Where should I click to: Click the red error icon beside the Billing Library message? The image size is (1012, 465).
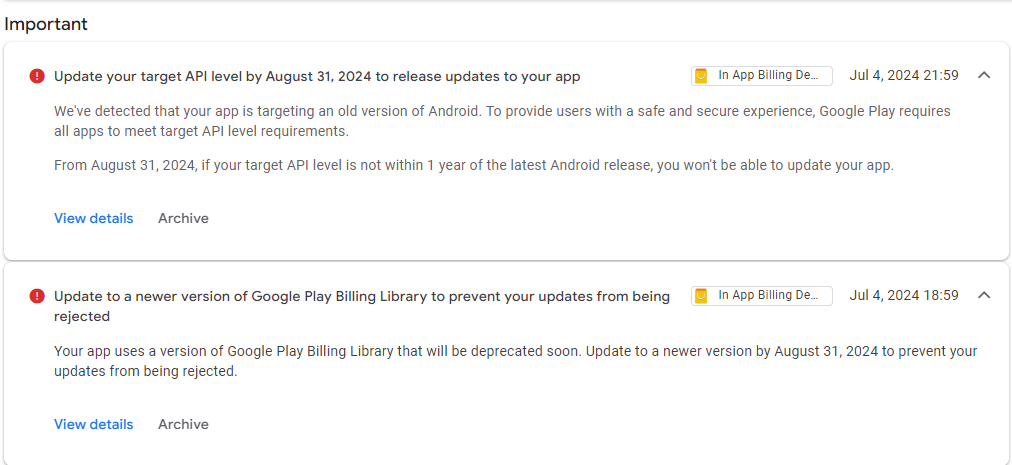pyautogui.click(x=37, y=296)
